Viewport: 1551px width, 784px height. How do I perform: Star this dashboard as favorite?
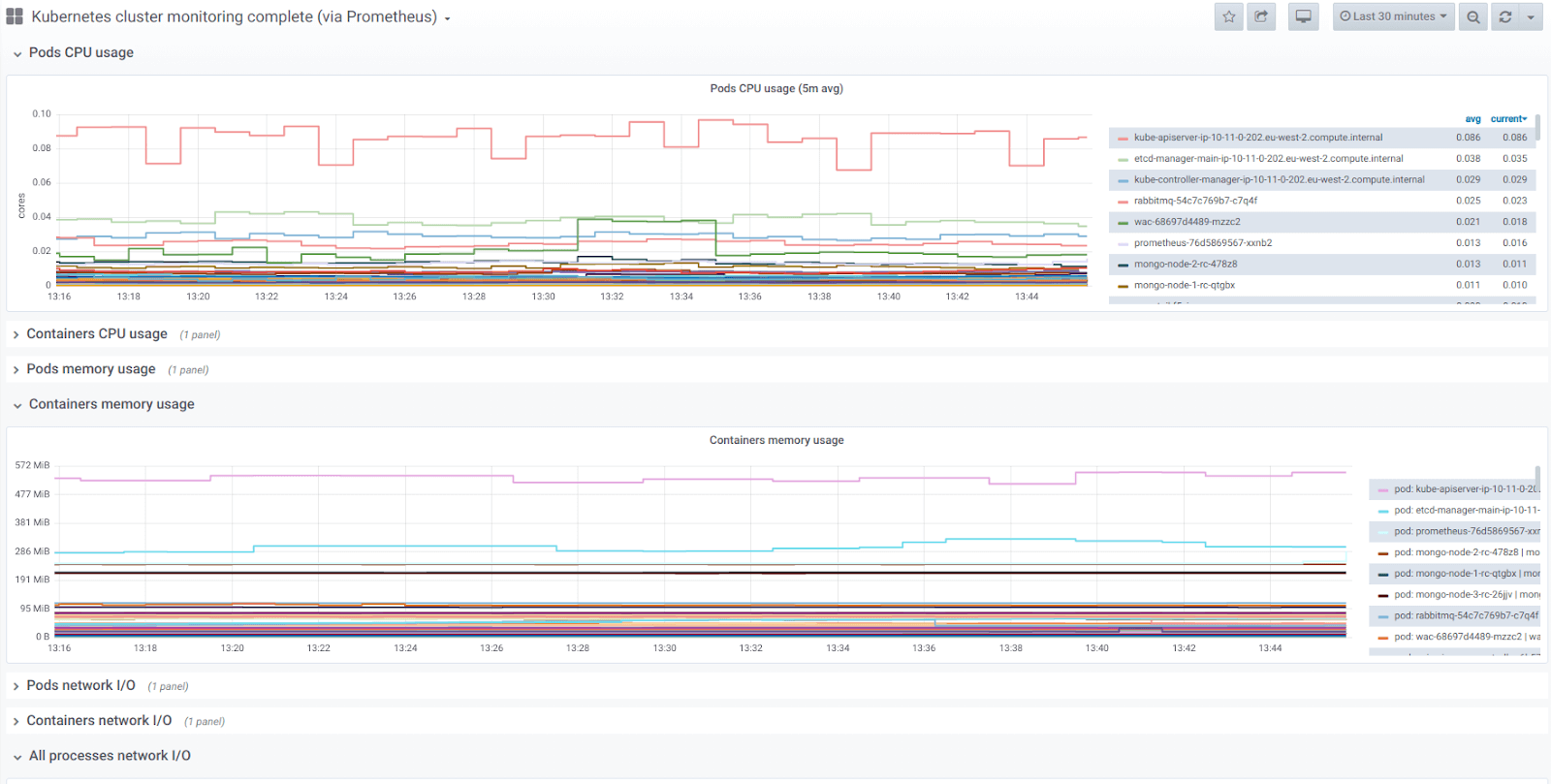1229,16
